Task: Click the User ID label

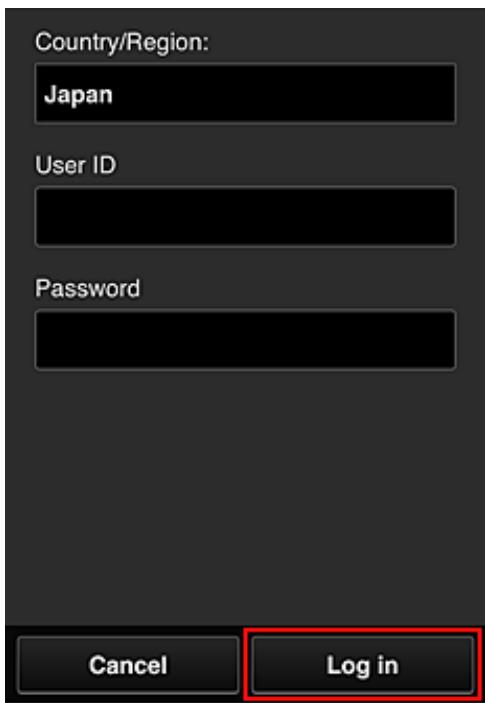Action: click(x=76, y=165)
